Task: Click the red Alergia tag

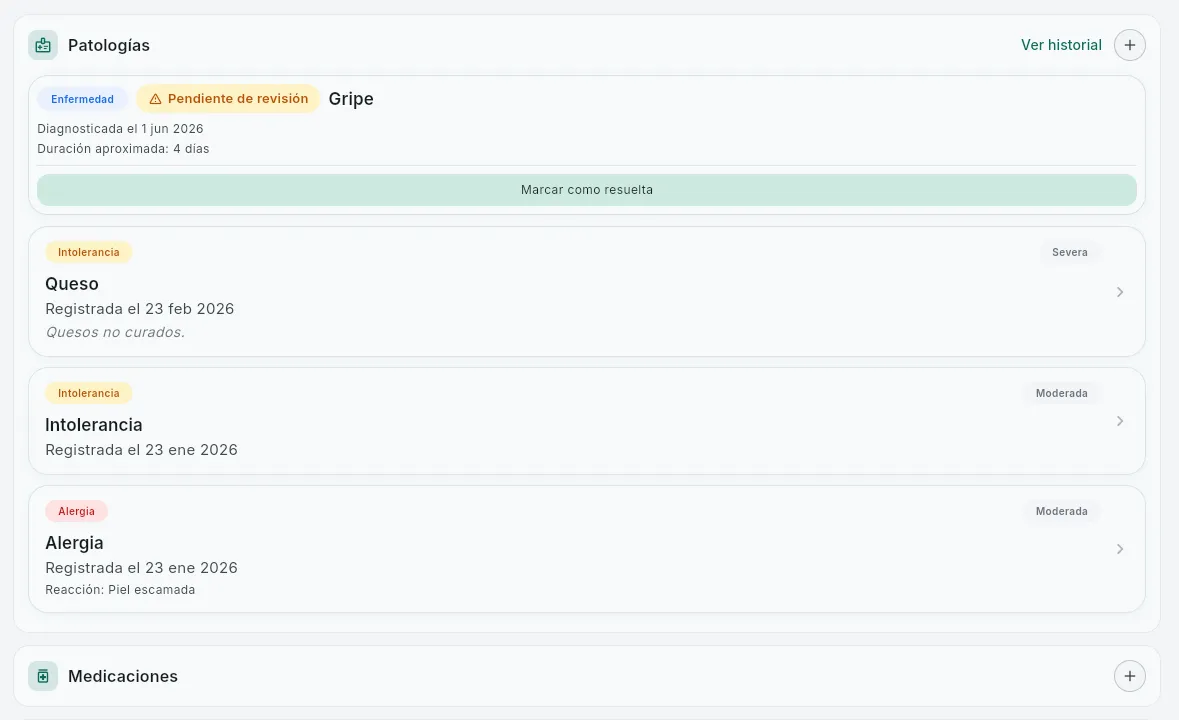Action: [77, 511]
